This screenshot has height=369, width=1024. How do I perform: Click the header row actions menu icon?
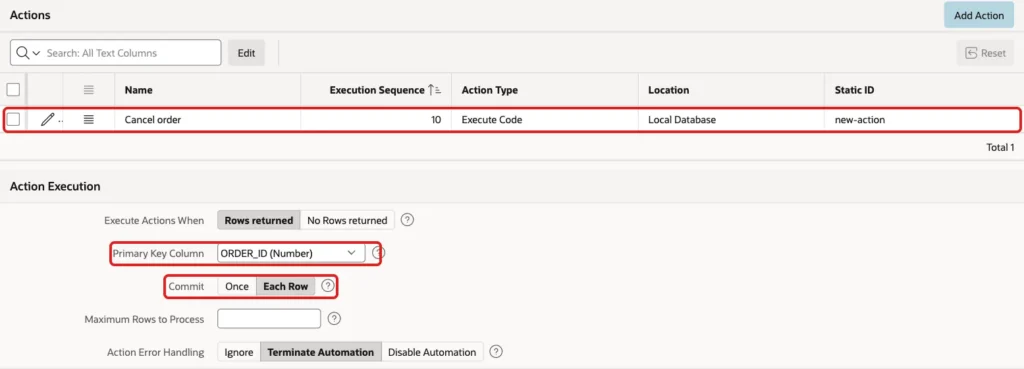(89, 90)
